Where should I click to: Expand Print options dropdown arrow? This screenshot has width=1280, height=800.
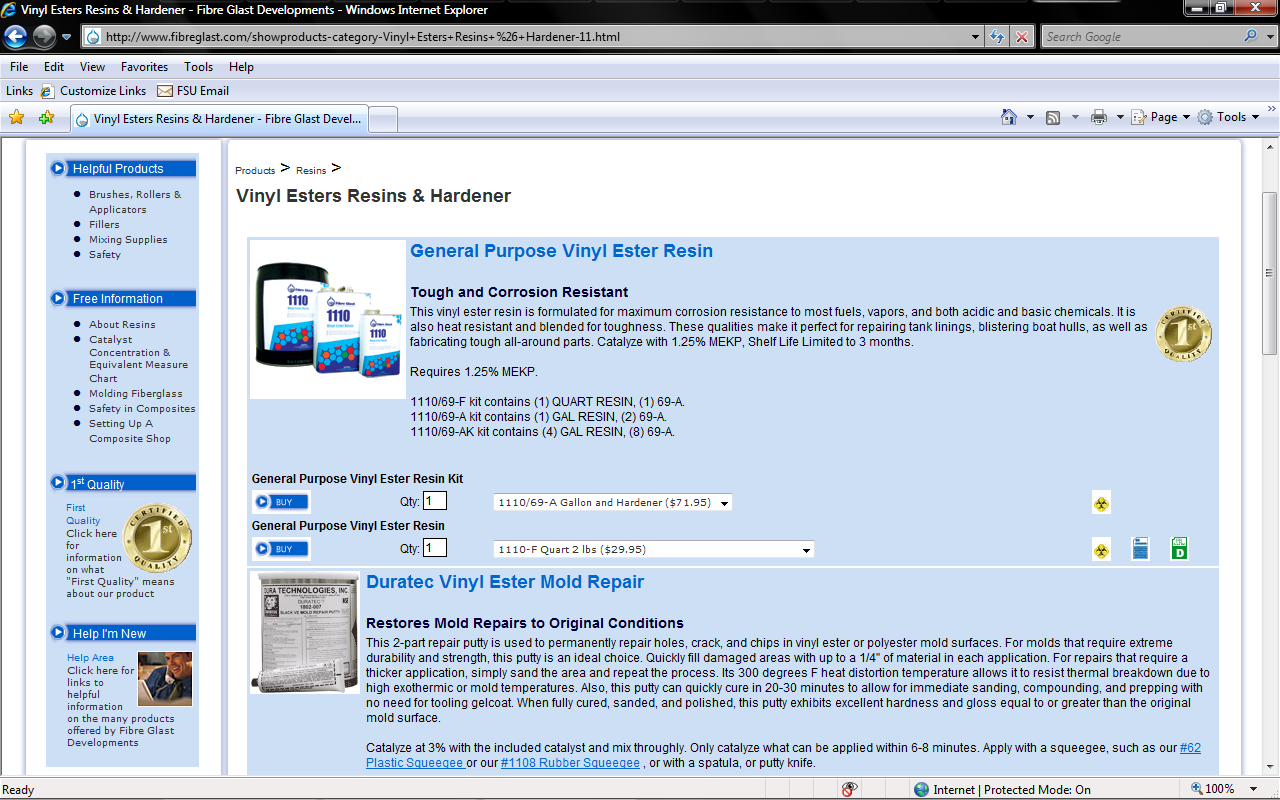click(x=1120, y=117)
